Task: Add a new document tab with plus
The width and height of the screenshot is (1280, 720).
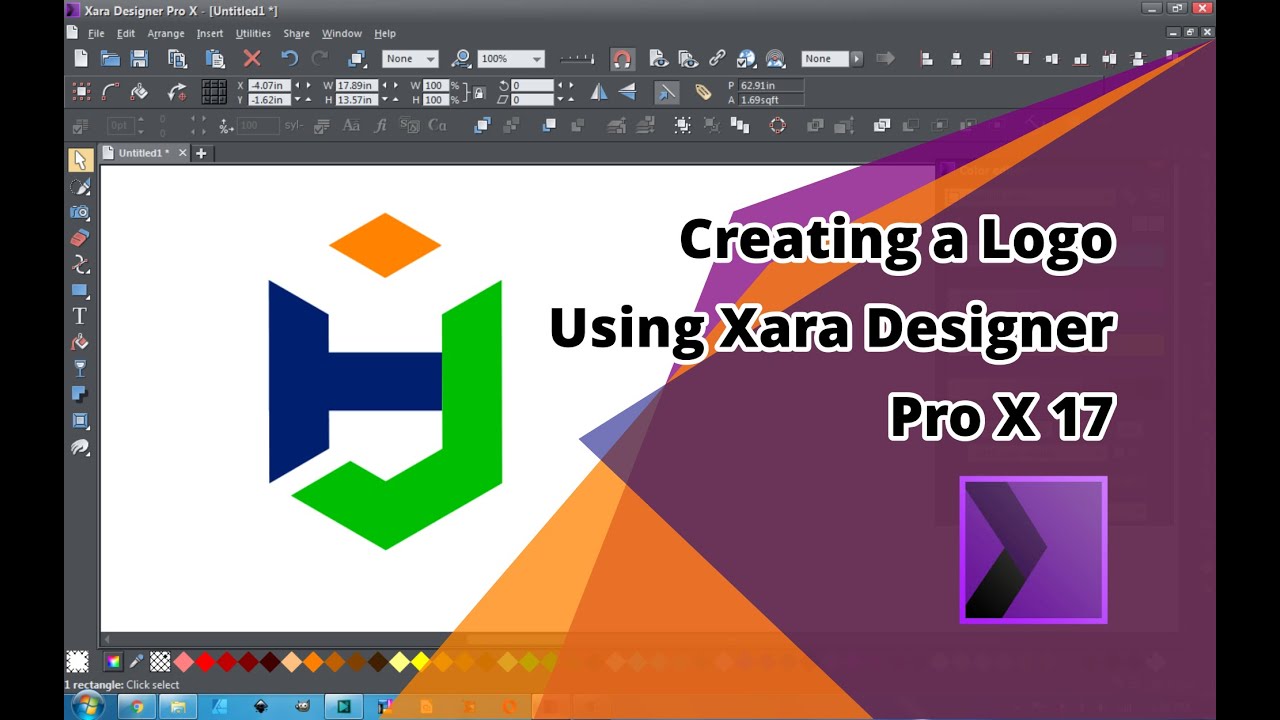Action: (x=201, y=153)
